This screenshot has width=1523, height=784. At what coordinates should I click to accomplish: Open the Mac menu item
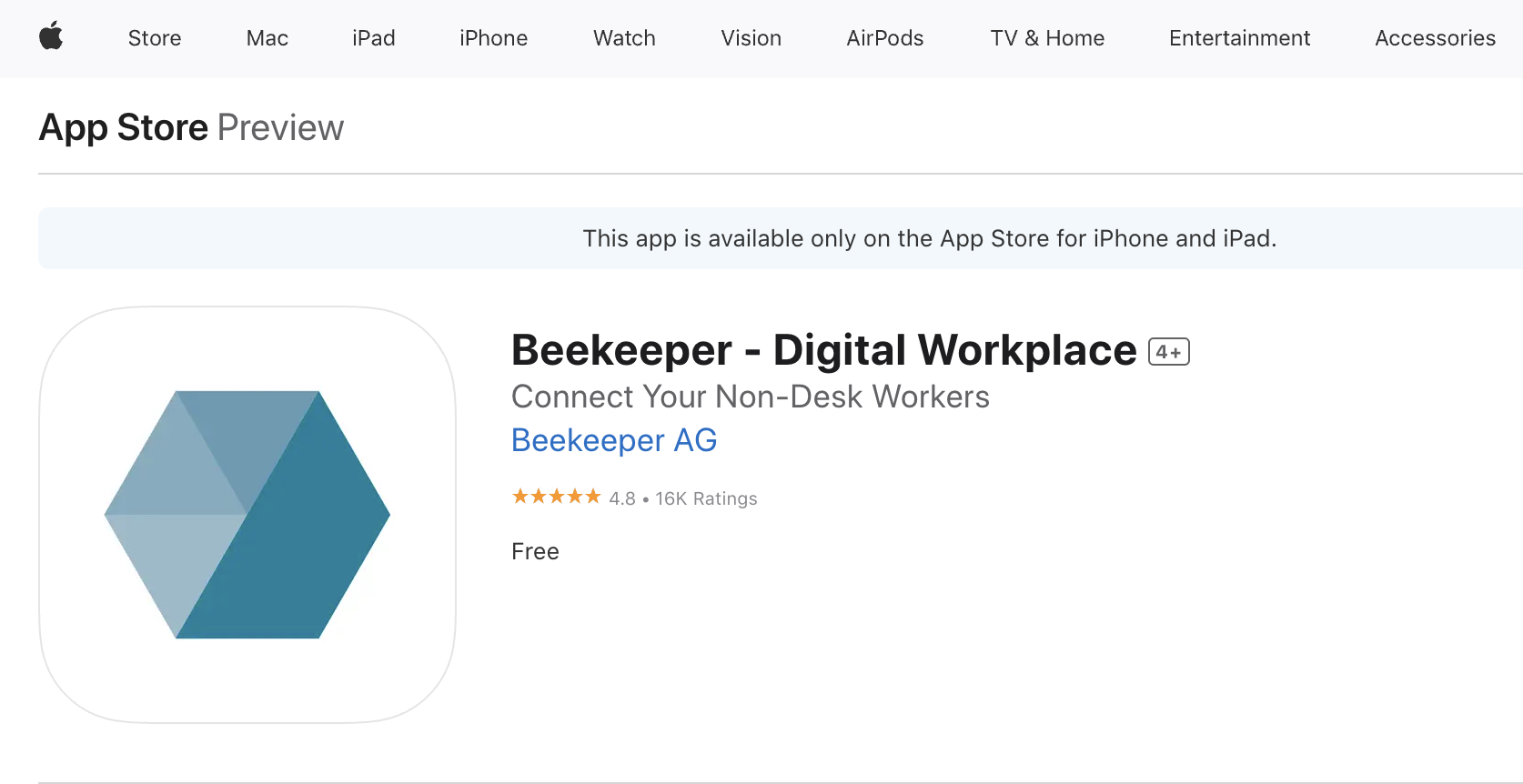tap(267, 38)
